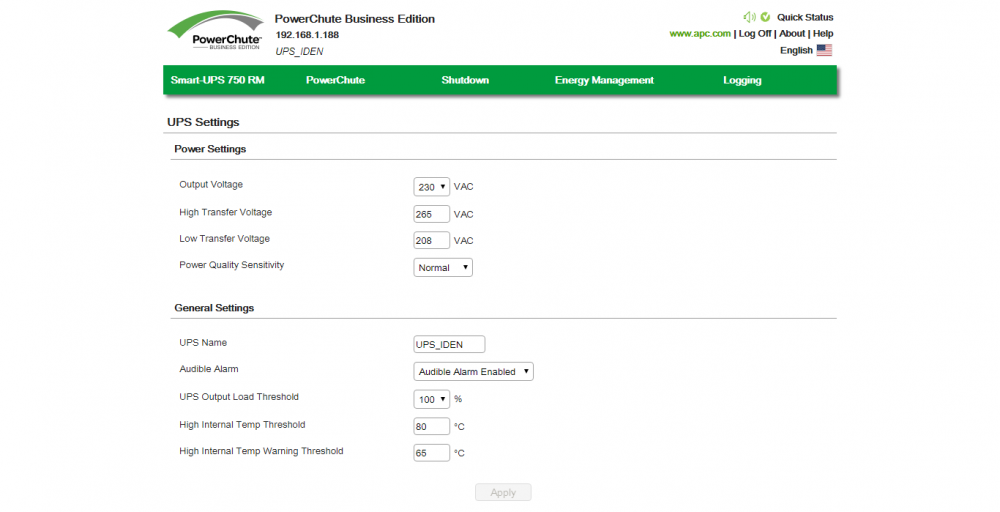Follow the www.apc.com link
This screenshot has height=512, width=1000.
coord(700,34)
